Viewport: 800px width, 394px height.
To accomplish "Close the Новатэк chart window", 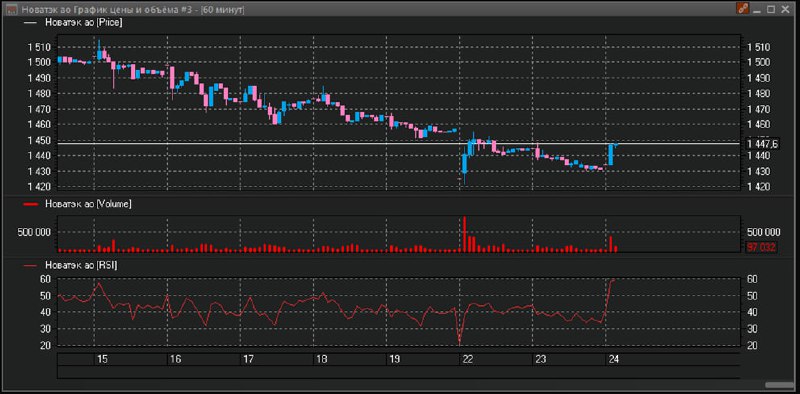I will point(784,9).
